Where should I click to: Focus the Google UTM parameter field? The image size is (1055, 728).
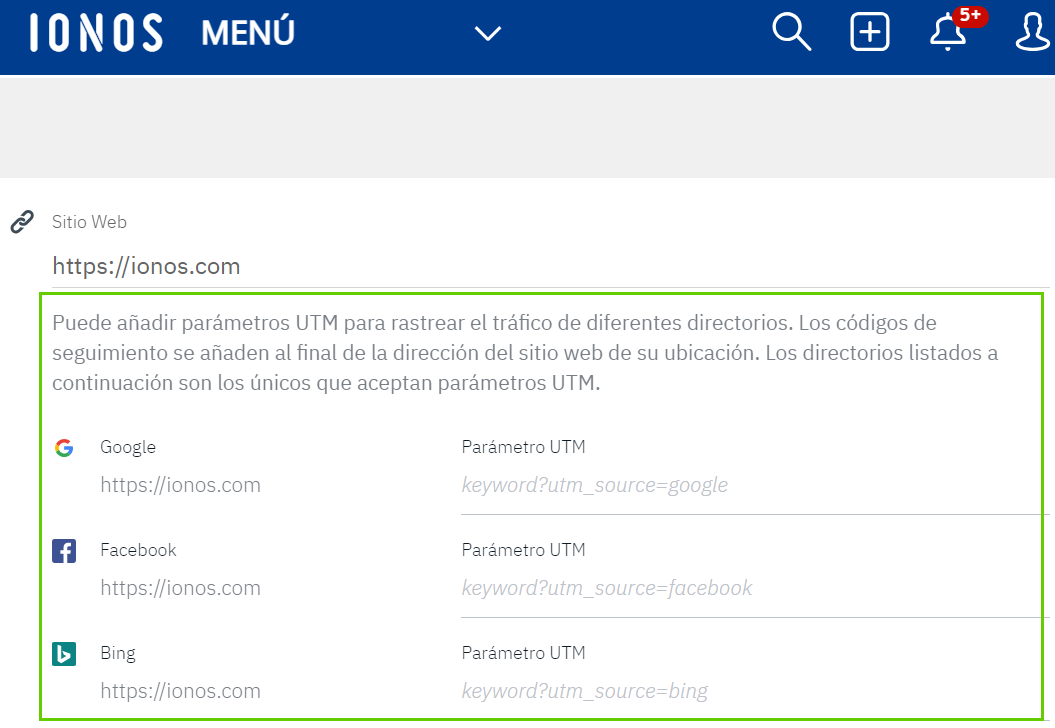[755, 486]
